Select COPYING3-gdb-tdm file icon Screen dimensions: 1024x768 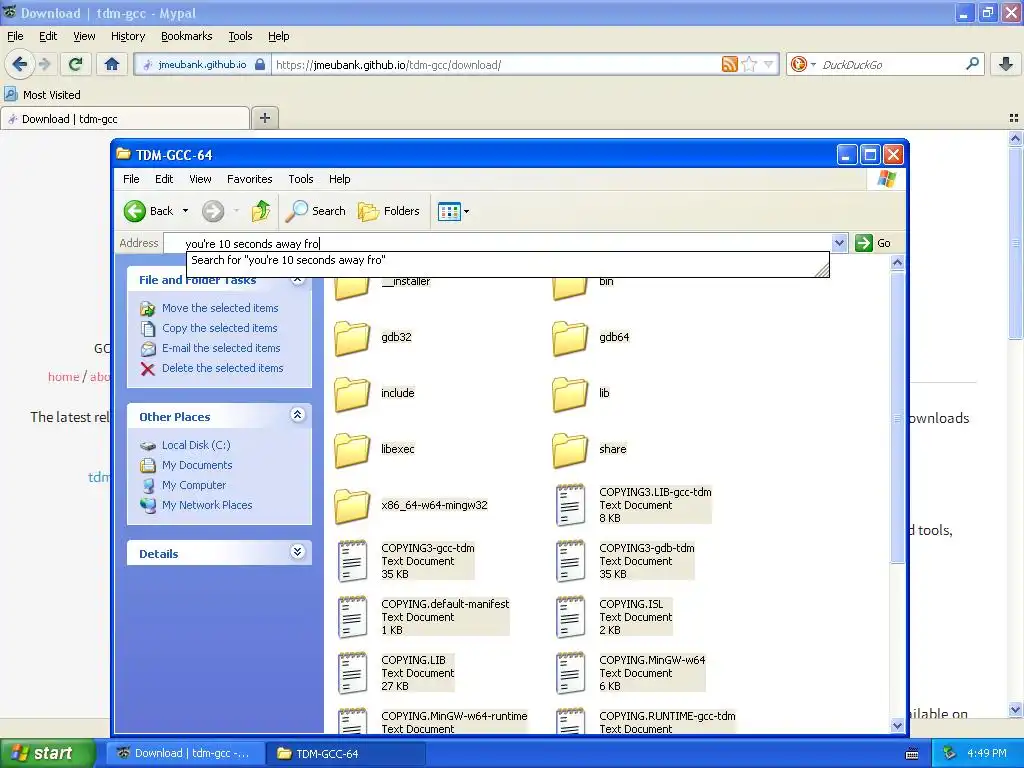click(570, 561)
